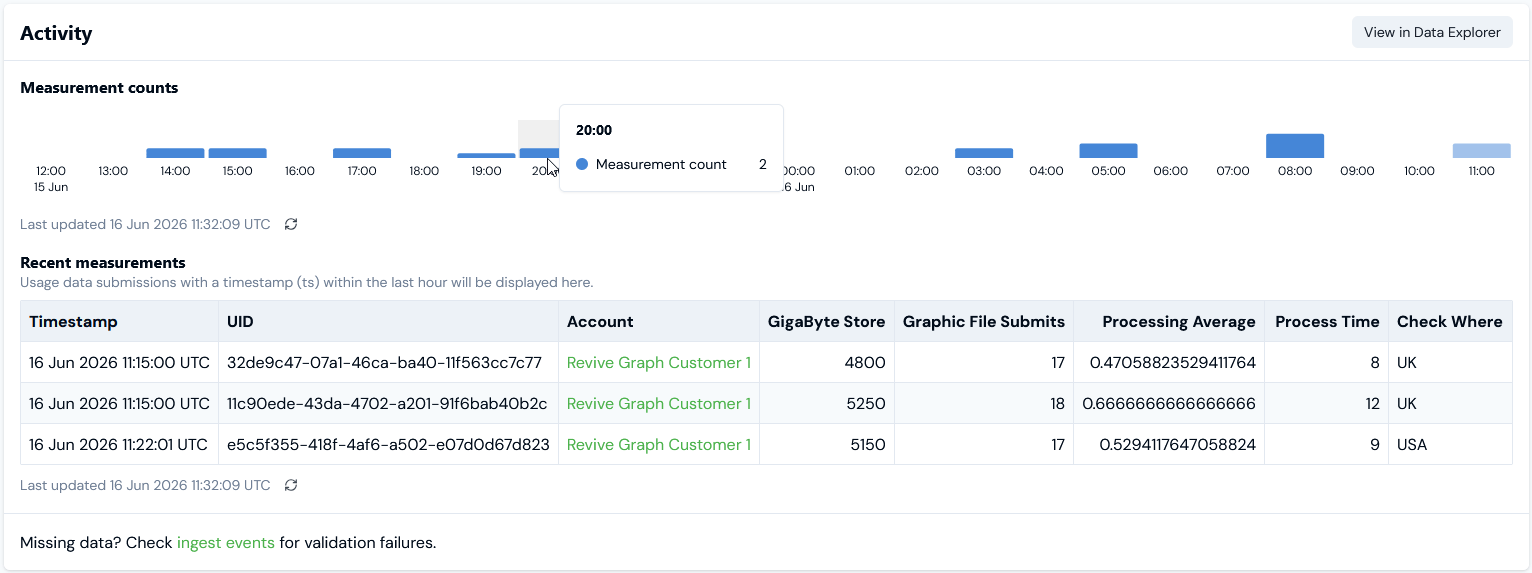
Task: Click the Process Time column header
Action: click(x=1327, y=322)
